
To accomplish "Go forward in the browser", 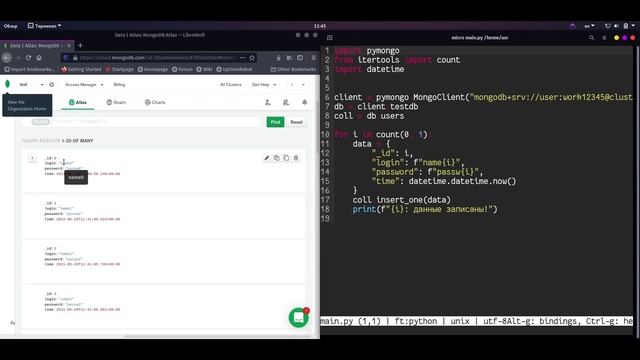I will [18, 58].
